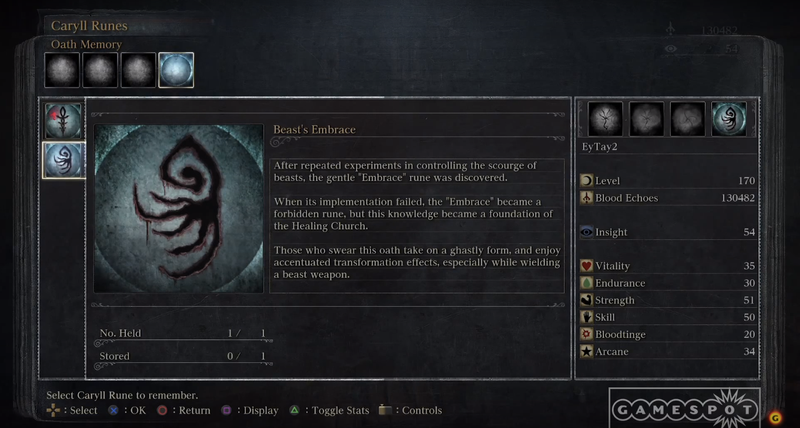The width and height of the screenshot is (800, 428).
Task: Click the large Beast's Embrace rune artwork
Action: click(x=179, y=208)
